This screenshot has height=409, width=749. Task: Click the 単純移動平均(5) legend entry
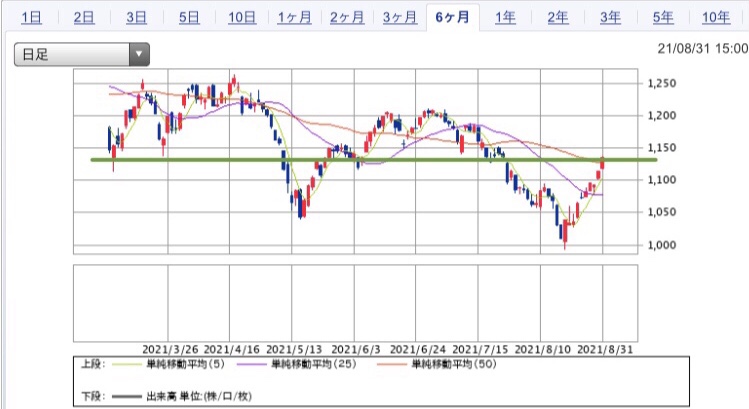tap(185, 365)
